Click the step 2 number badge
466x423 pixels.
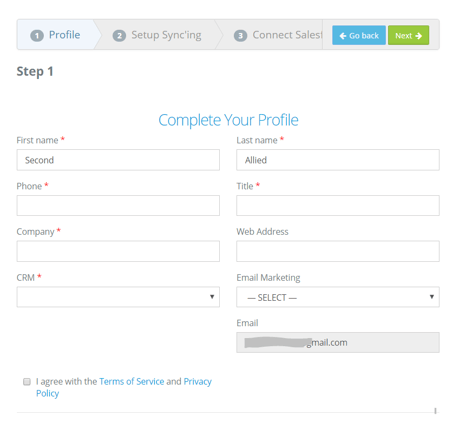pos(119,35)
